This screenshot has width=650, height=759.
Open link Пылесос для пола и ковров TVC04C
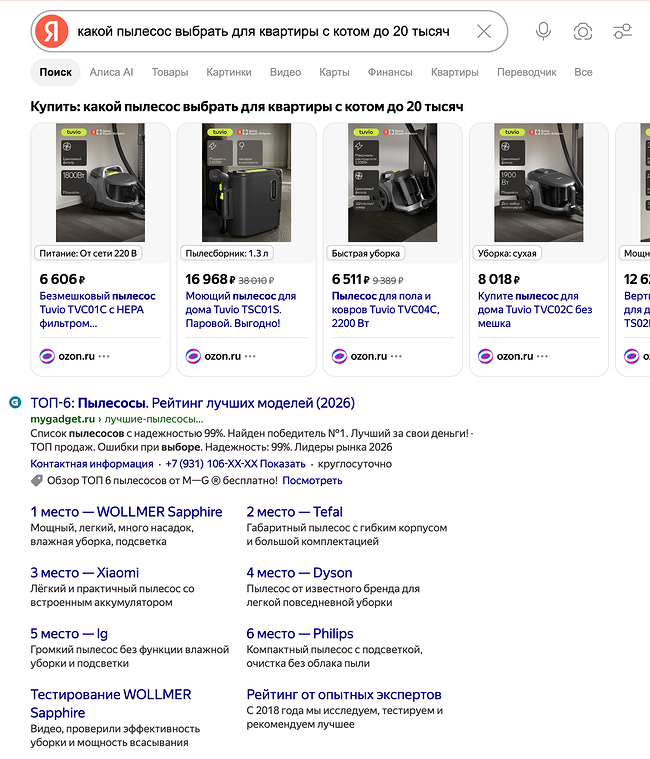point(386,309)
